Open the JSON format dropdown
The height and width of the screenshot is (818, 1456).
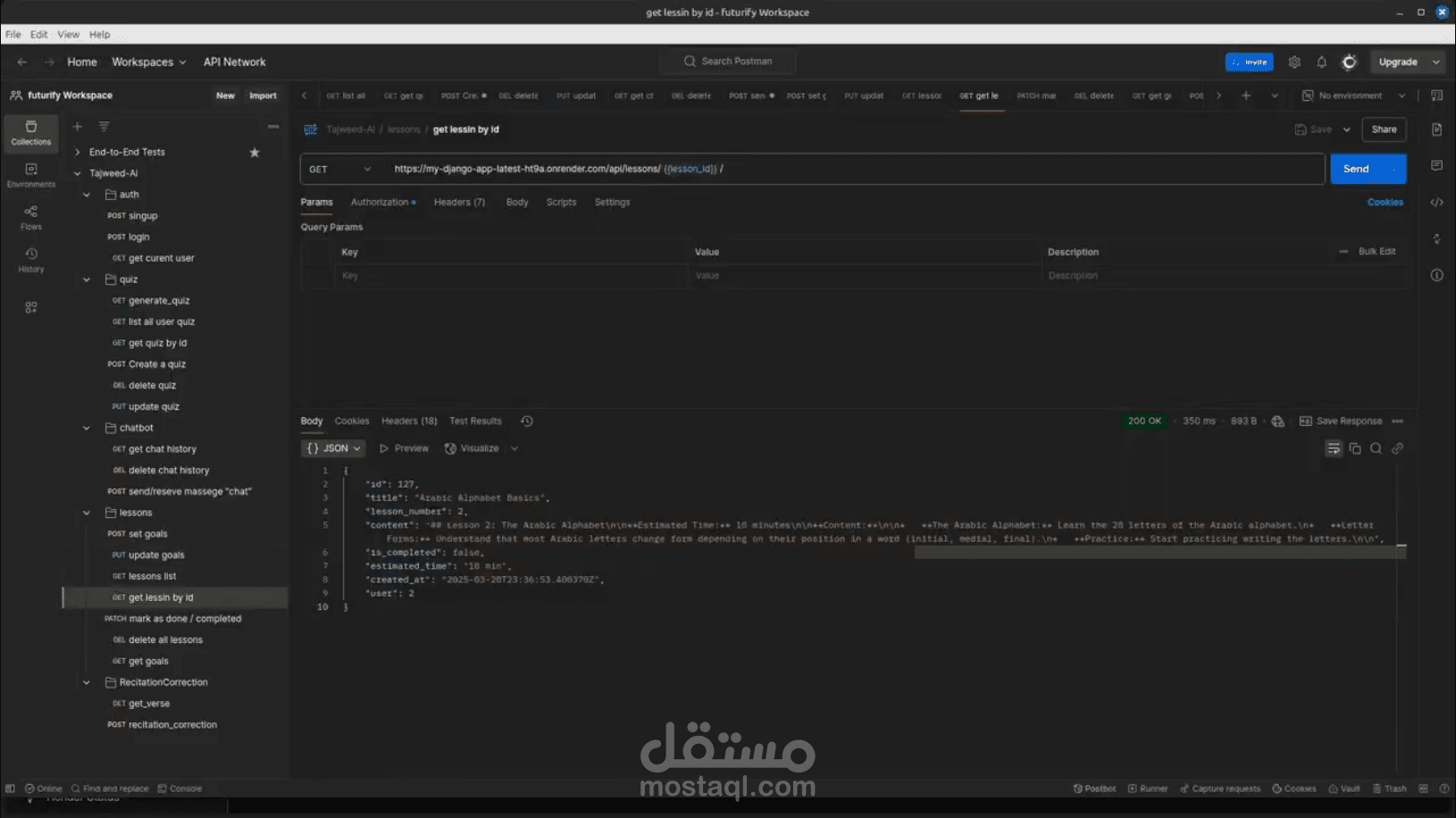click(x=333, y=448)
